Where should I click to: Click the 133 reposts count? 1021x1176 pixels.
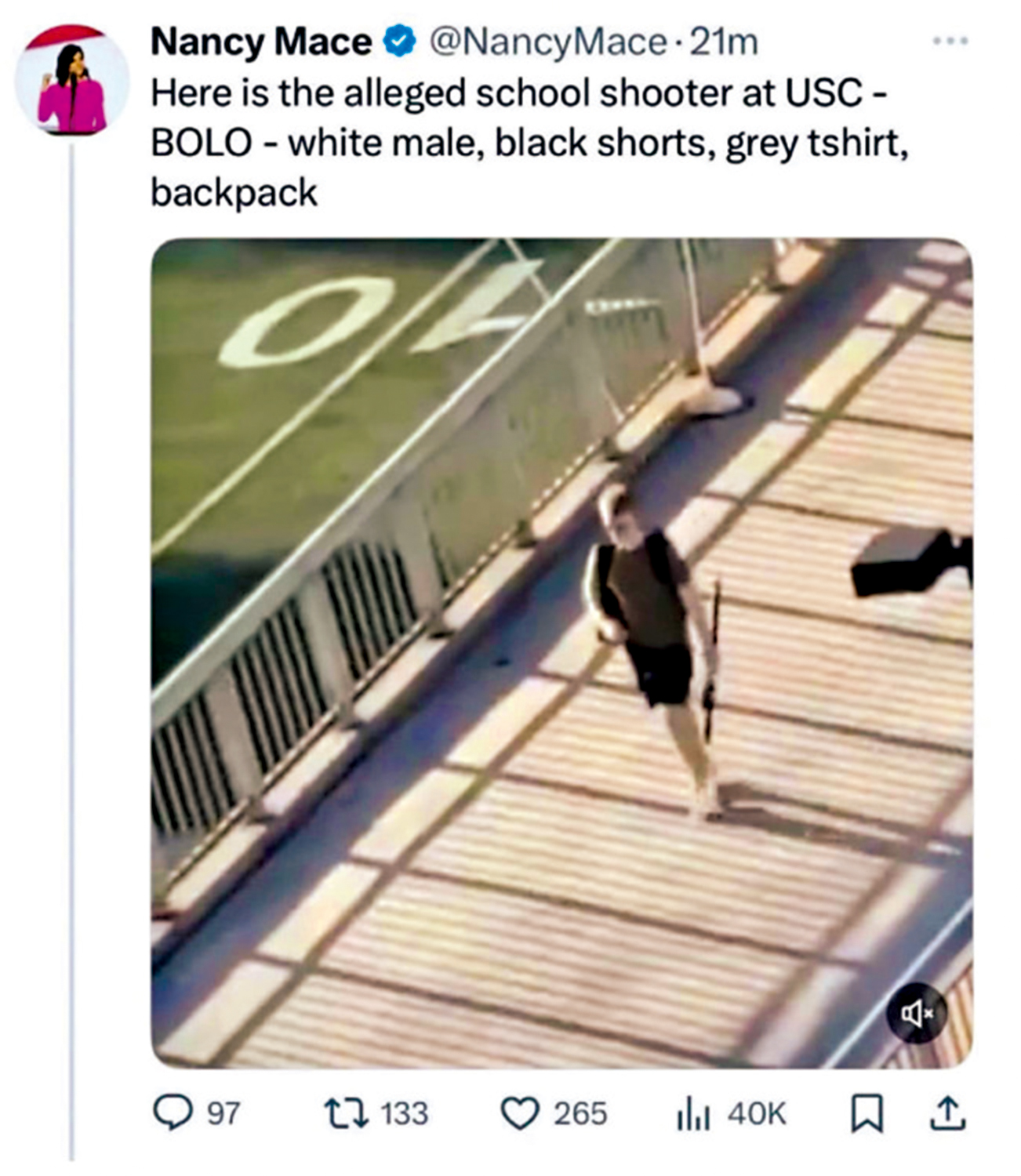pyautogui.click(x=404, y=1114)
